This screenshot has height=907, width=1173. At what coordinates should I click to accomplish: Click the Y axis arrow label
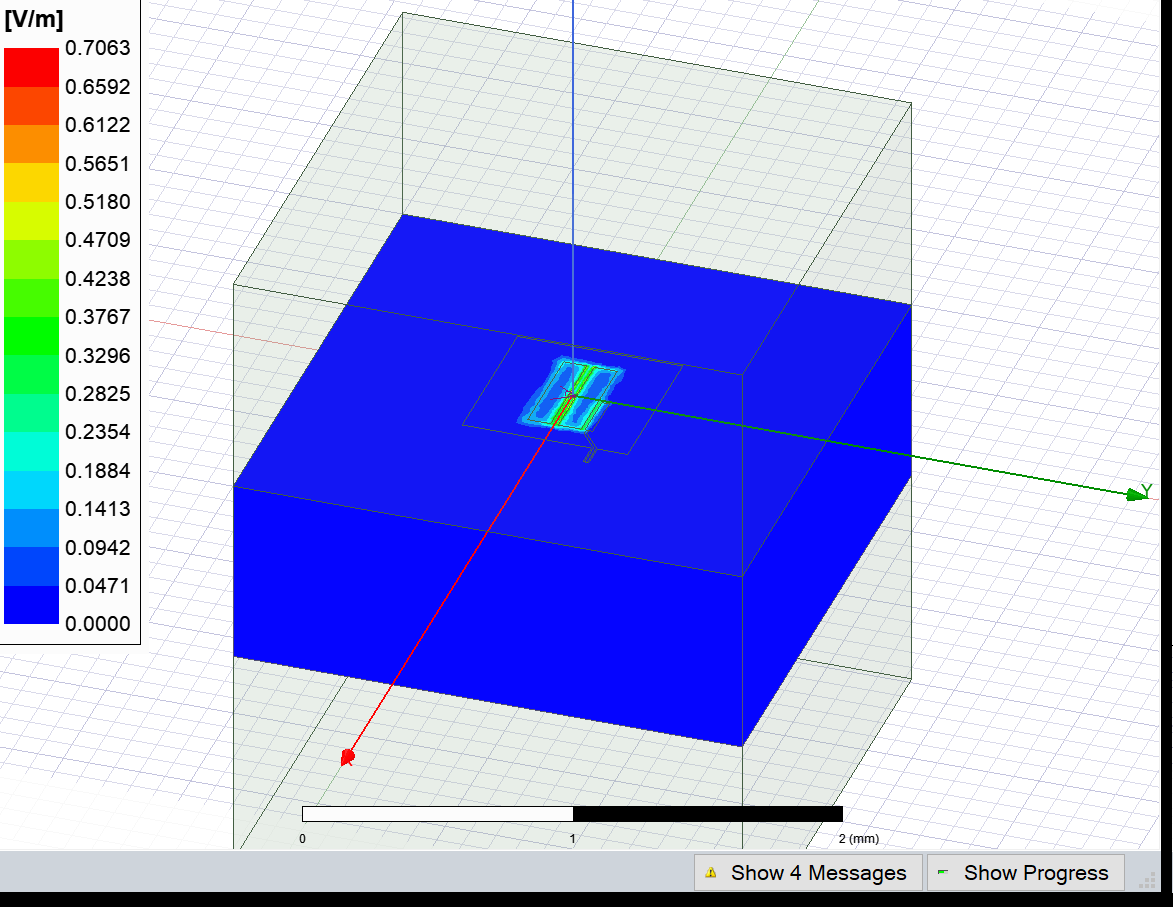click(1146, 490)
